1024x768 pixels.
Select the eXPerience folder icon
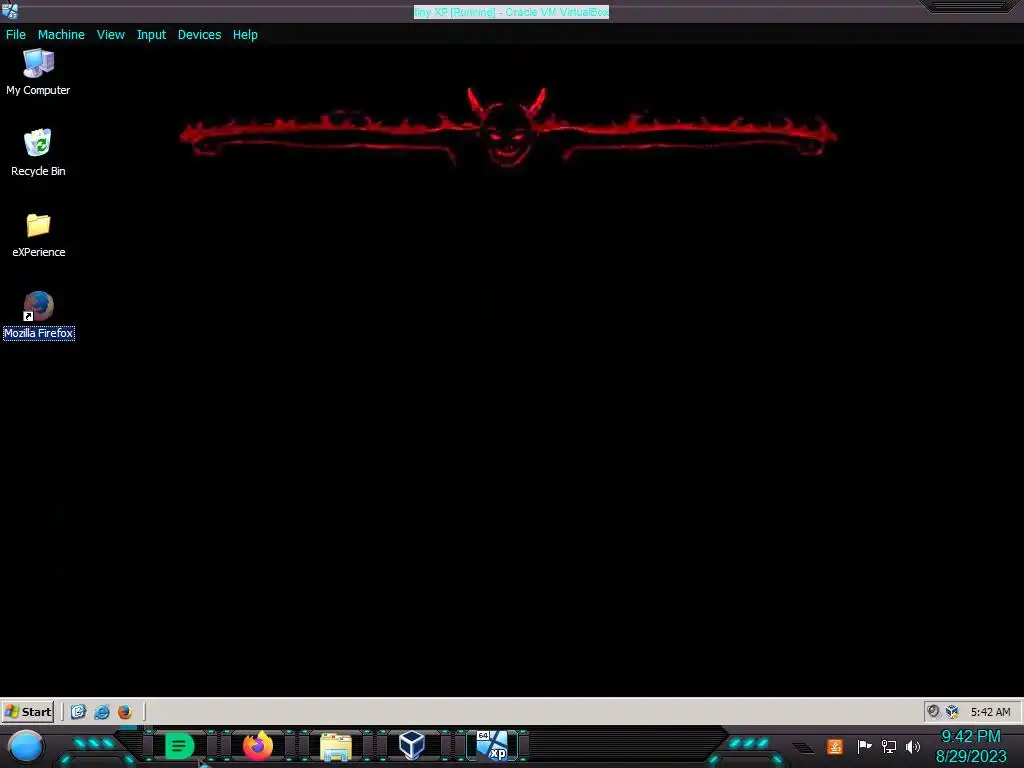39,235
